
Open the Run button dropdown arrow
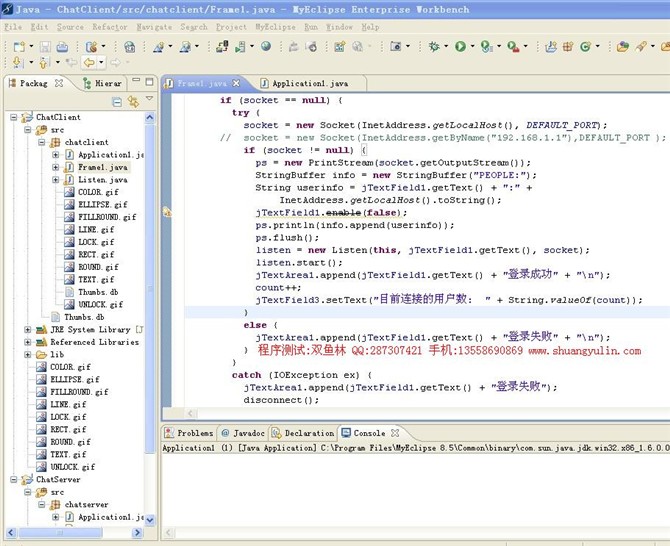pyautogui.click(x=472, y=46)
